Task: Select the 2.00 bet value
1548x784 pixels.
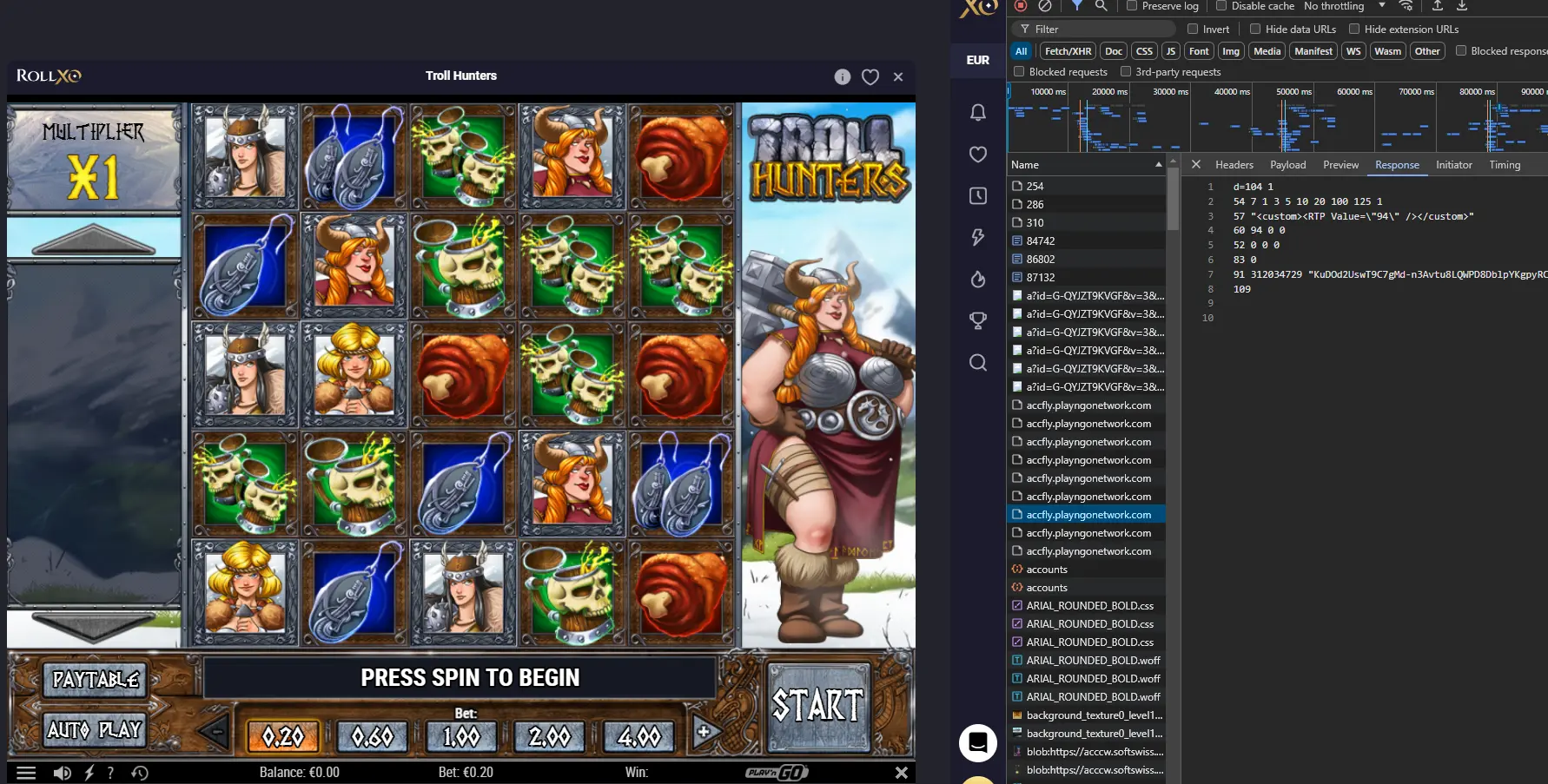Action: pos(550,736)
